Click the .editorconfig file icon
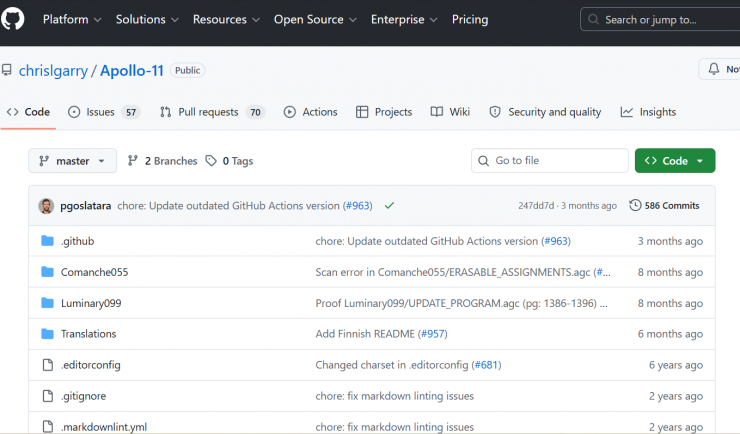 tap(48, 365)
